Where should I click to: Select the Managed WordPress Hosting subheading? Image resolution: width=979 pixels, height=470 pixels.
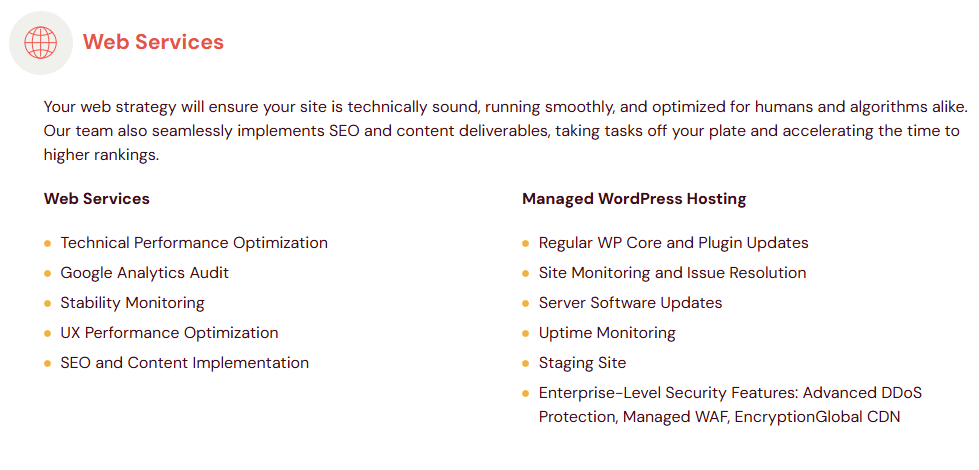634,199
